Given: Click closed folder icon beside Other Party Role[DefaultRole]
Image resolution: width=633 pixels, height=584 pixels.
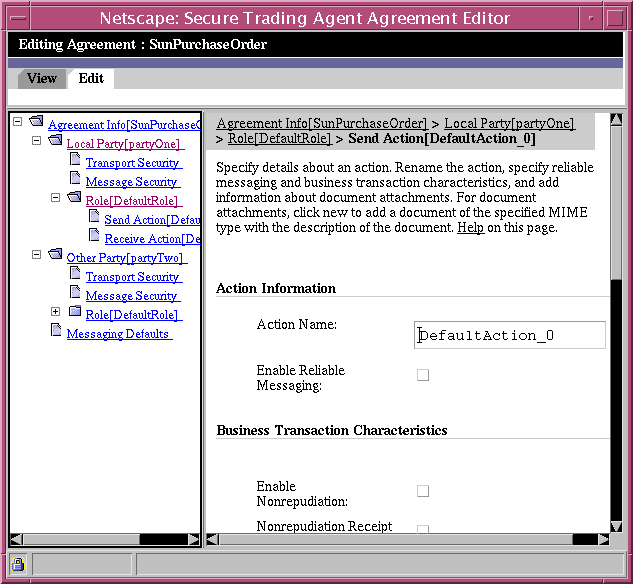Looking at the screenshot, I should [x=75, y=311].
